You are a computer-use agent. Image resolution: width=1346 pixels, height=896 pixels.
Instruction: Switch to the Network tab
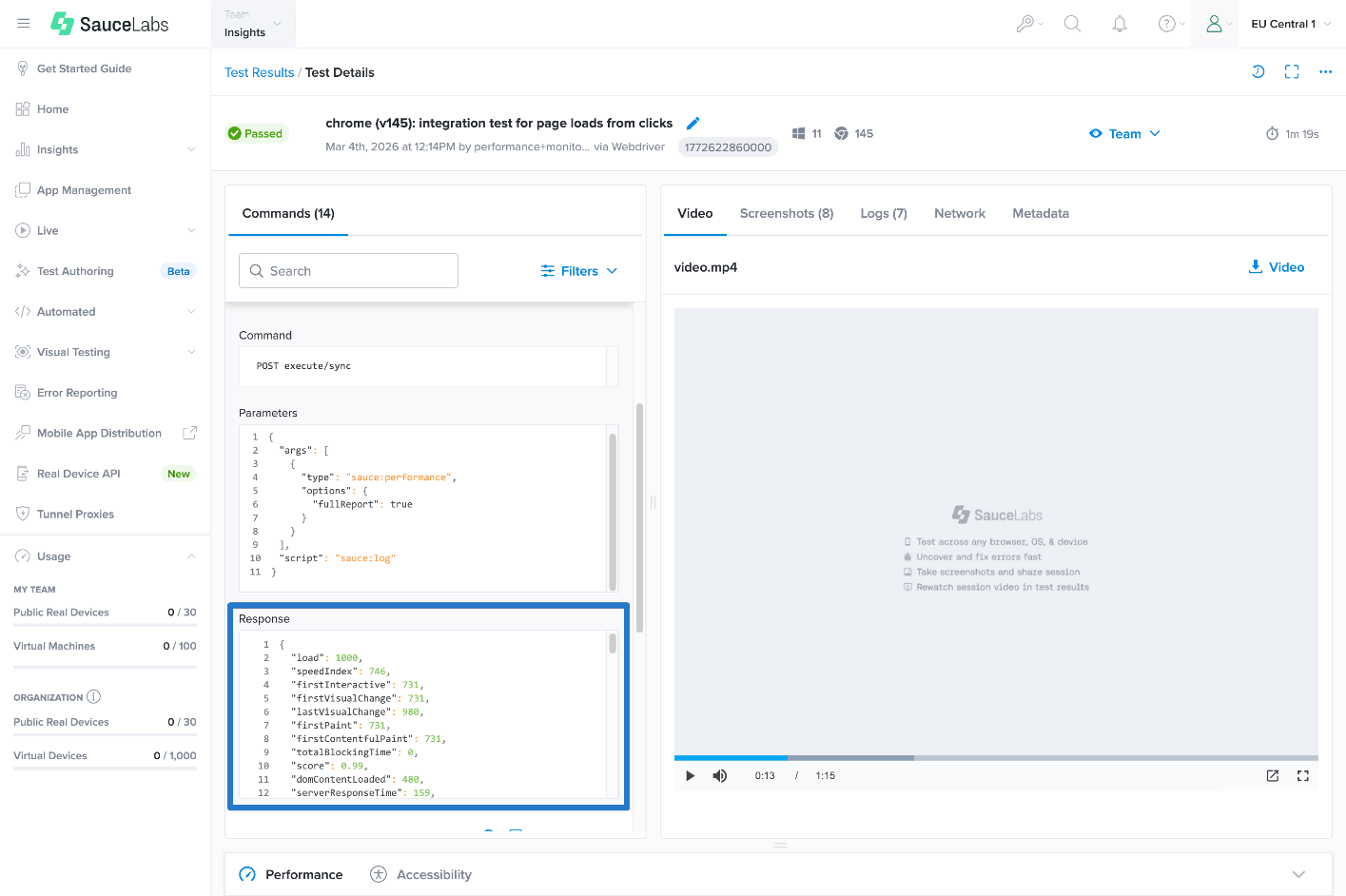coord(960,213)
